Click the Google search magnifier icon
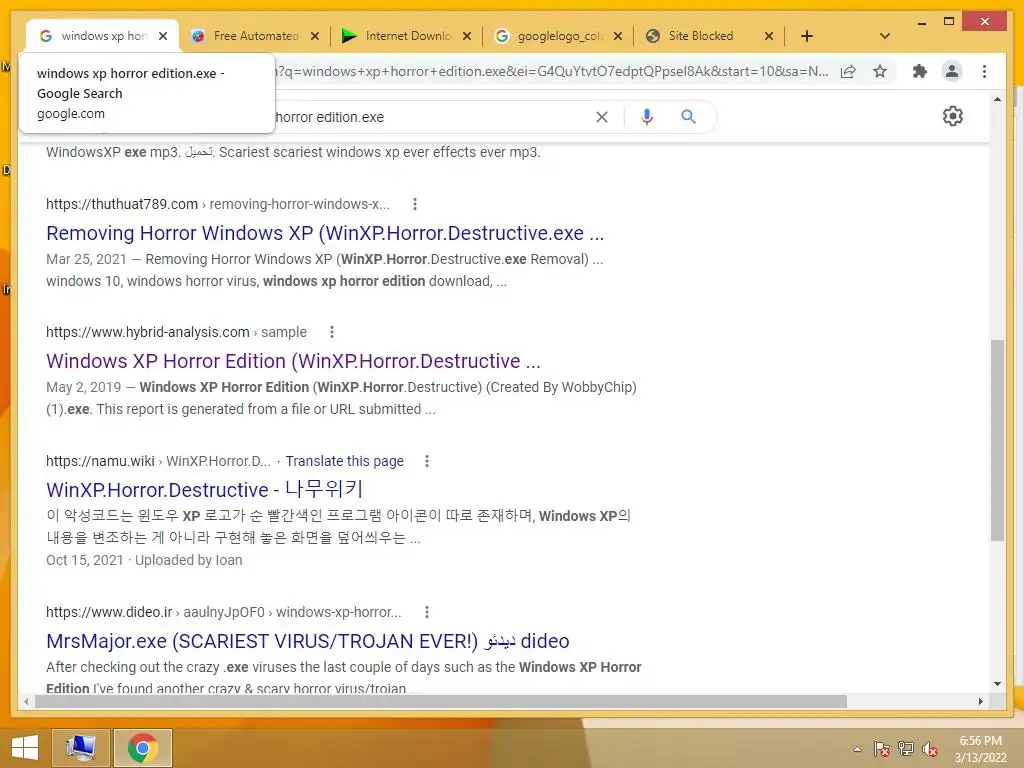This screenshot has width=1024, height=768. tap(688, 117)
